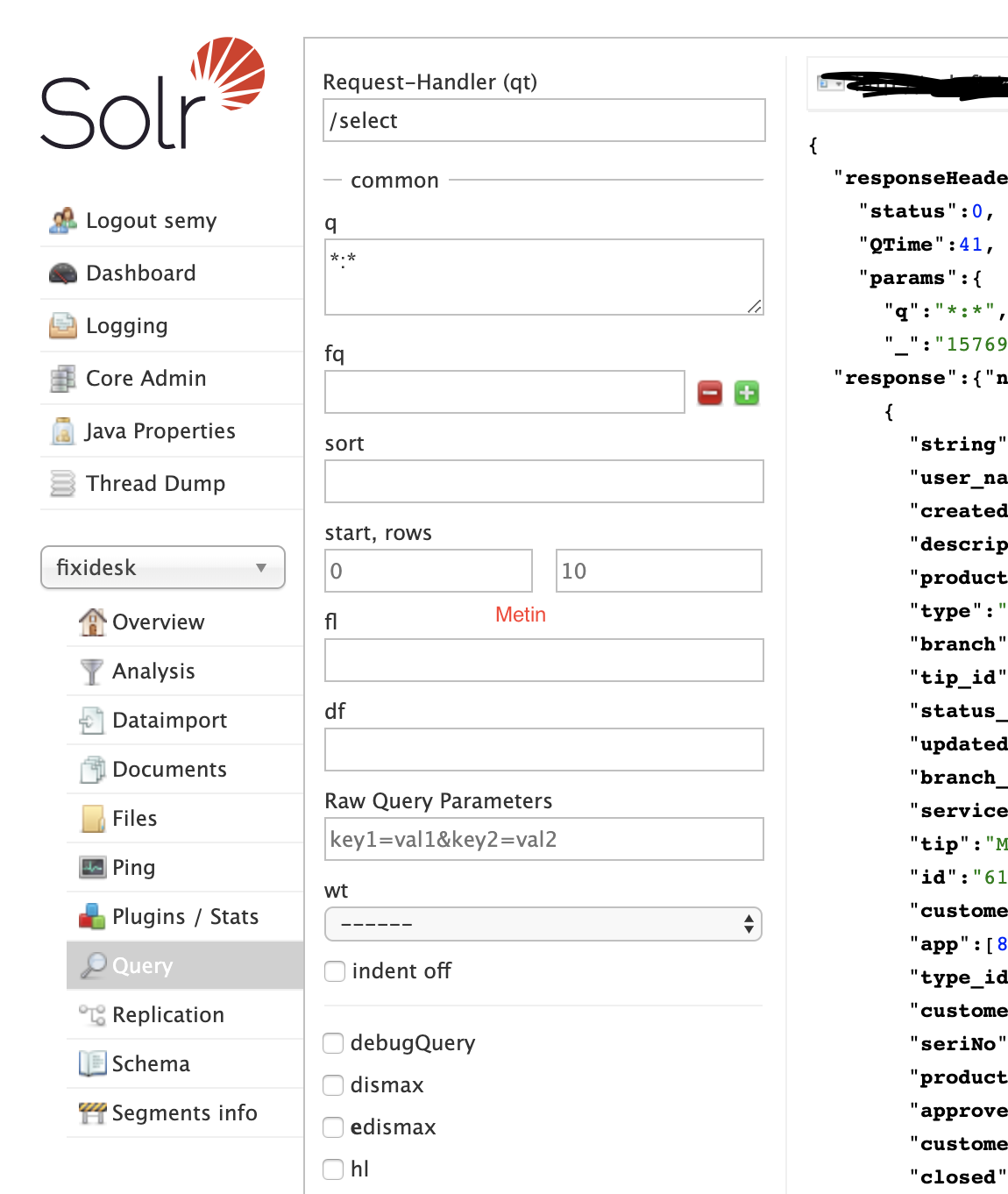Click the Java Properties padlock icon
1008x1194 pixels.
[x=61, y=430]
